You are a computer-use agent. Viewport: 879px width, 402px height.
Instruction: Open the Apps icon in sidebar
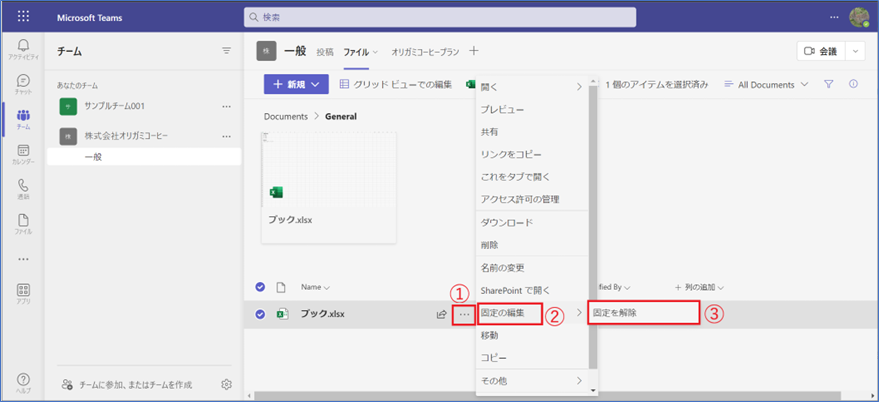(x=23, y=294)
